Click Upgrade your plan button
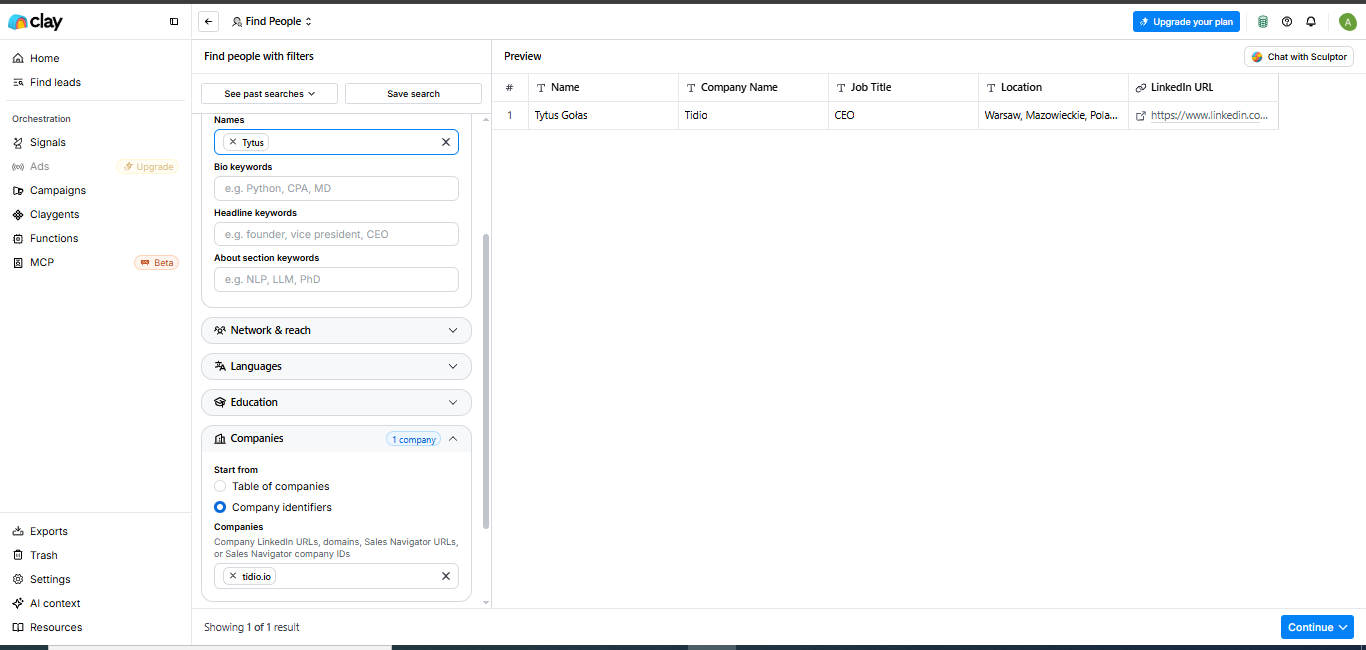The image size is (1366, 650). click(1186, 21)
